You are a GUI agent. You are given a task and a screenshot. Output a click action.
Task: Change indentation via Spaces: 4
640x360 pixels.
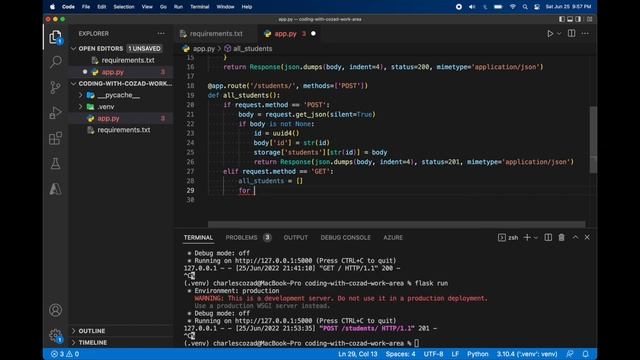coord(400,354)
